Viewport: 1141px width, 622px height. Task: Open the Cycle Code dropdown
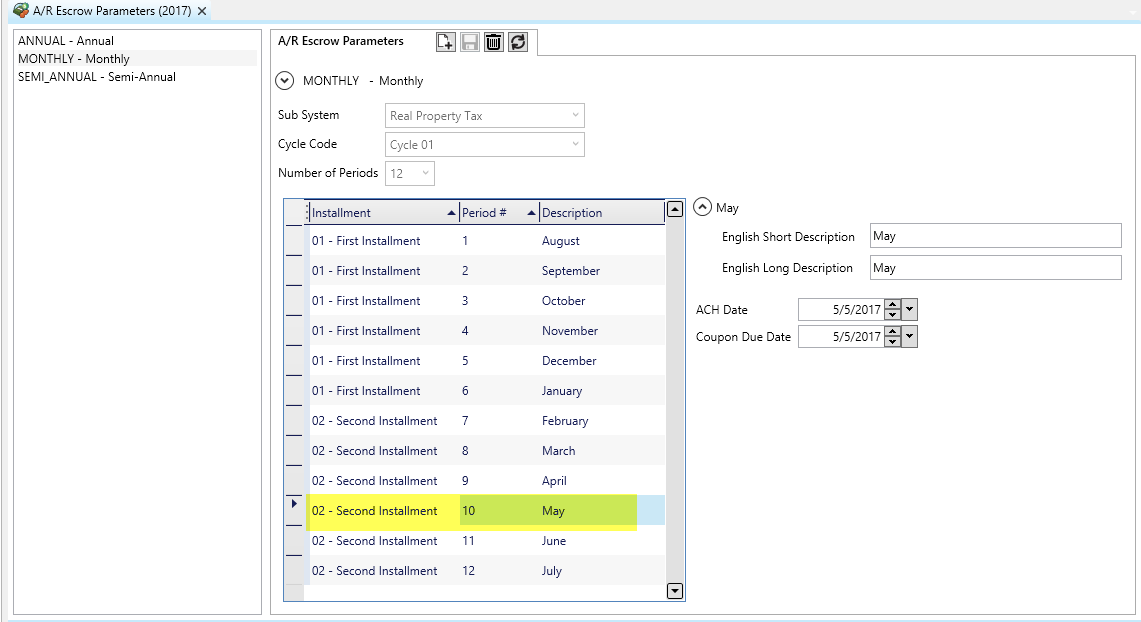click(x=575, y=145)
